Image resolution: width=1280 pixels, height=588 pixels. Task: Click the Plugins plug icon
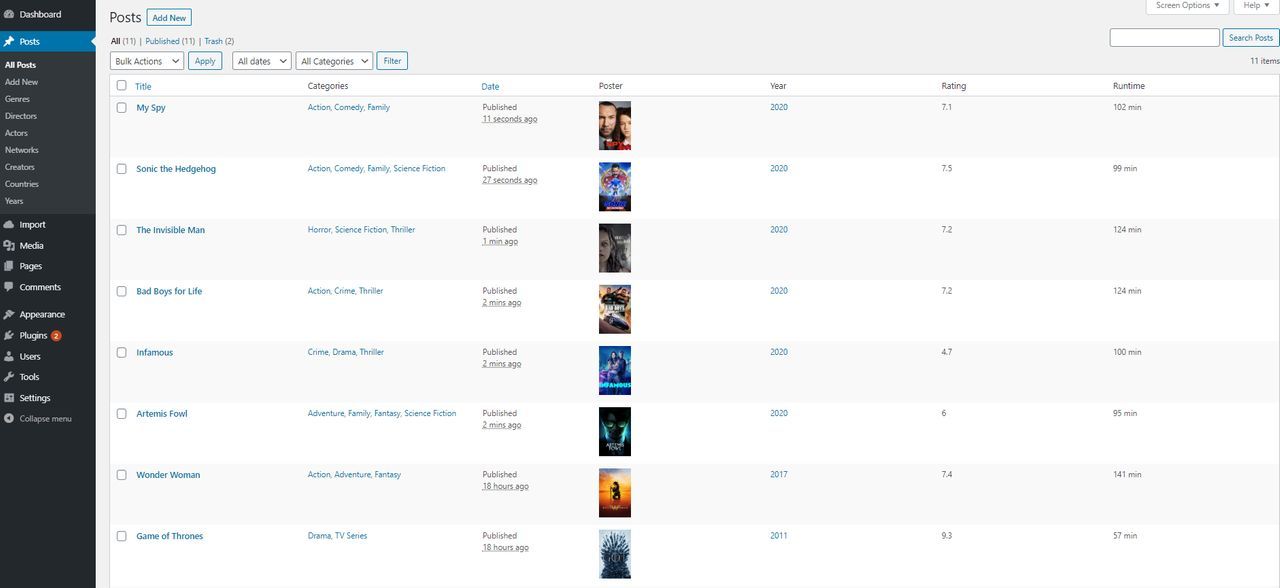pyautogui.click(x=9, y=336)
